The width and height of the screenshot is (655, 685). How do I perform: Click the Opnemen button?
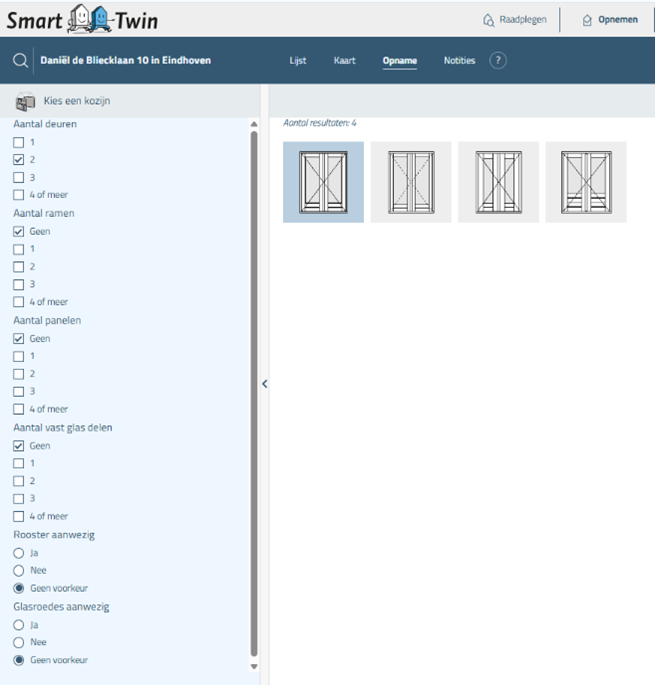(609, 19)
